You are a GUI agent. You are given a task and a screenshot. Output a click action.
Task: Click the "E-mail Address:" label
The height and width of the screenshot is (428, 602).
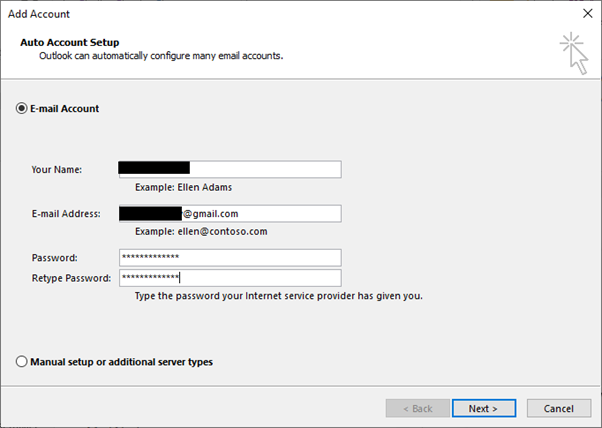pyautogui.click(x=67, y=213)
